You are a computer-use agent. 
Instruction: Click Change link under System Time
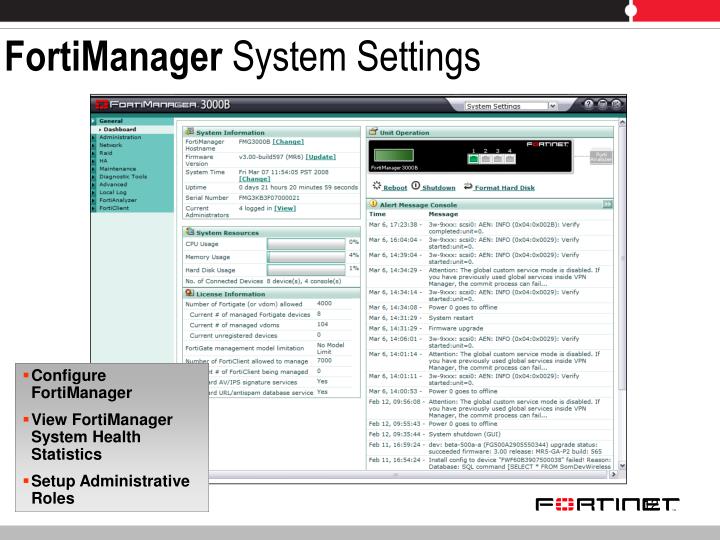254,179
